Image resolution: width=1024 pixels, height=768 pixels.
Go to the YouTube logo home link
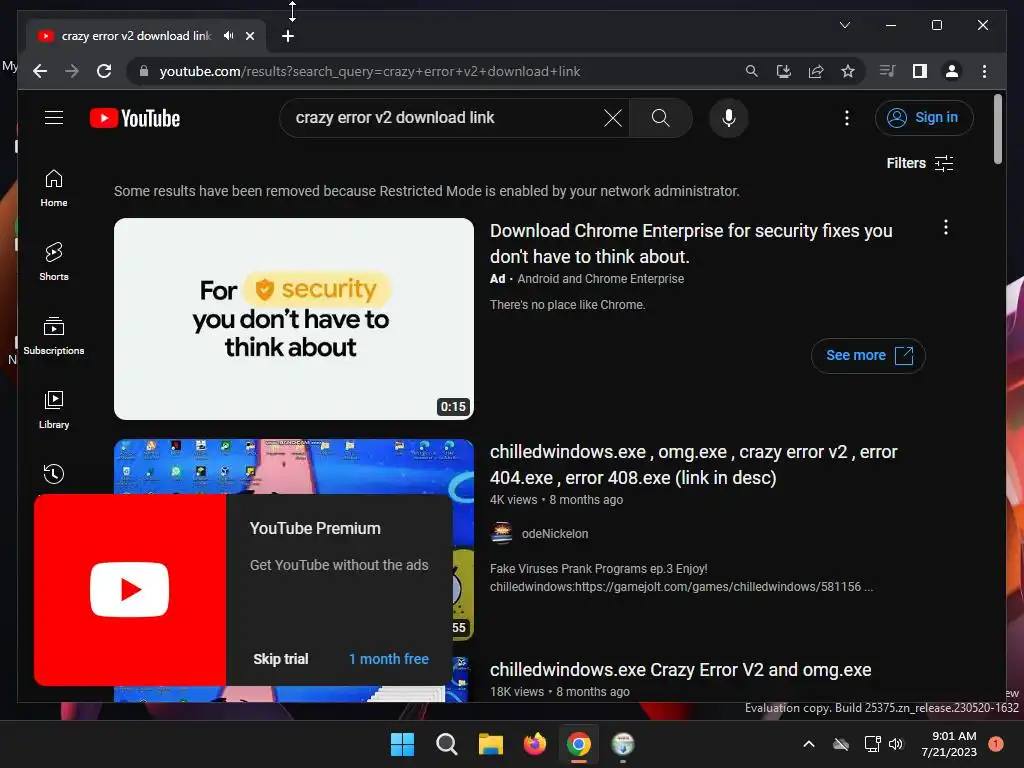point(135,118)
